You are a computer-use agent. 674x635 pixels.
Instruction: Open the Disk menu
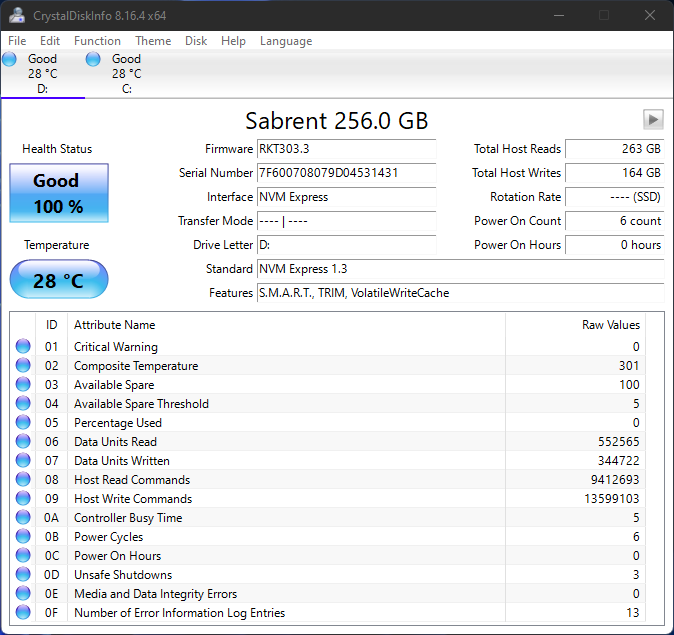196,41
